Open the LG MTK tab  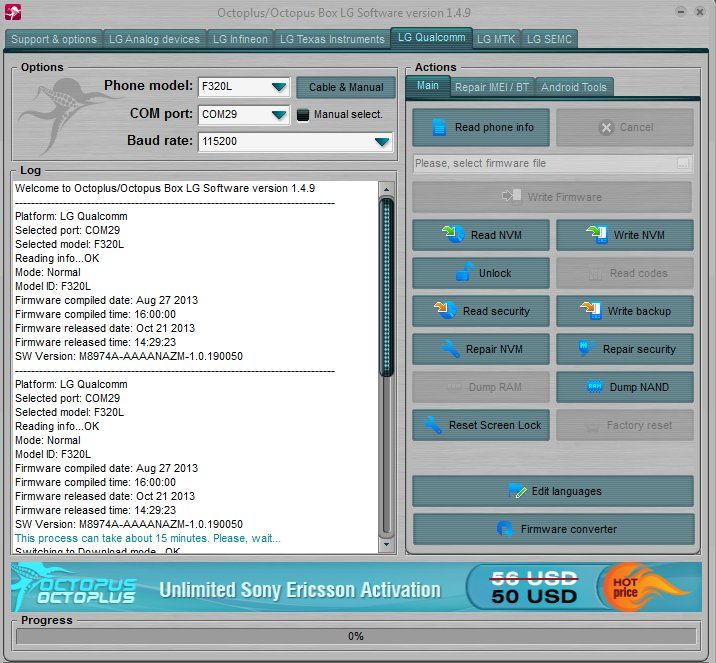point(496,39)
